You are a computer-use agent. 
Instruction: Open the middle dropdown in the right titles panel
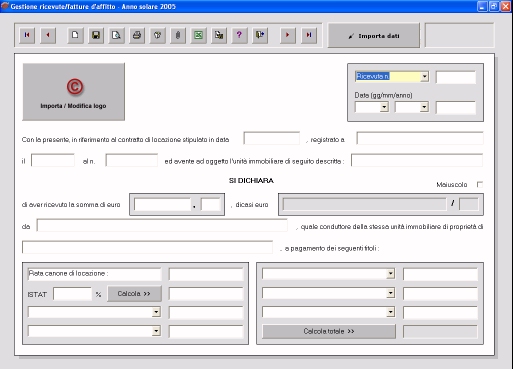pyautogui.click(x=391, y=293)
